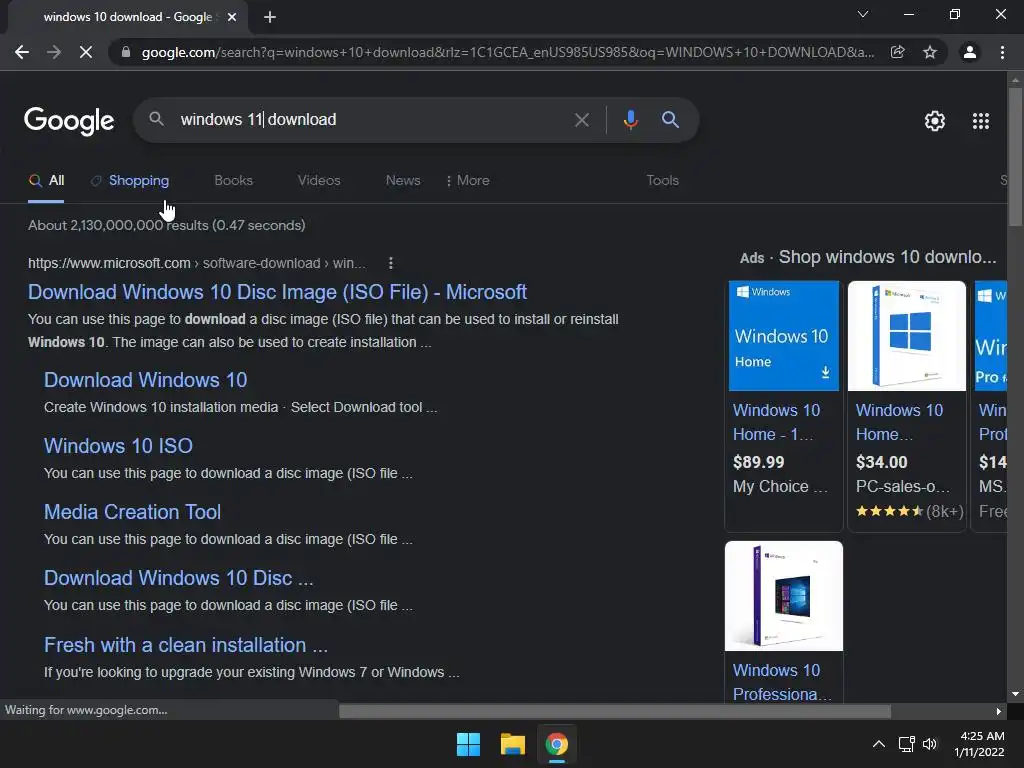Image resolution: width=1024 pixels, height=768 pixels.
Task: Open Windows 10 Home $34.00 product image
Action: click(x=906, y=336)
